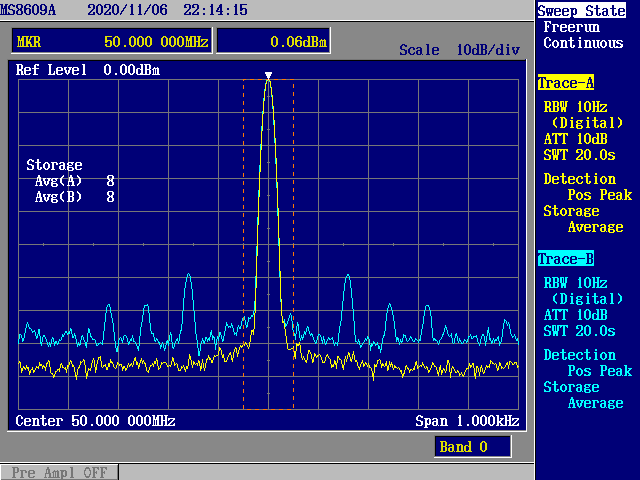Click the Avg(B) 8 storage count
The image size is (640, 480).
tap(74, 197)
